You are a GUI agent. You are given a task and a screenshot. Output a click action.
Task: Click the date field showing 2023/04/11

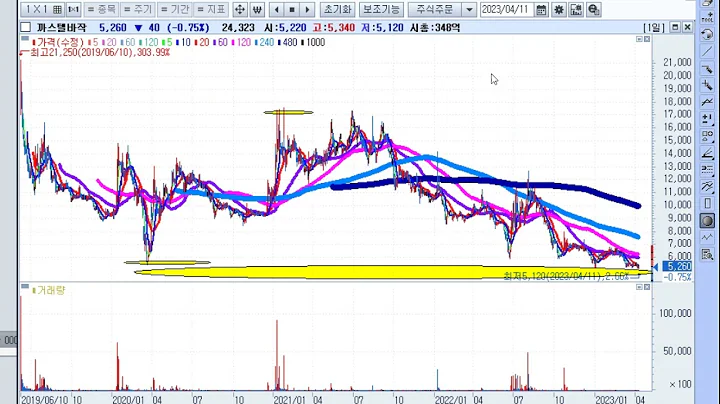[x=506, y=9]
